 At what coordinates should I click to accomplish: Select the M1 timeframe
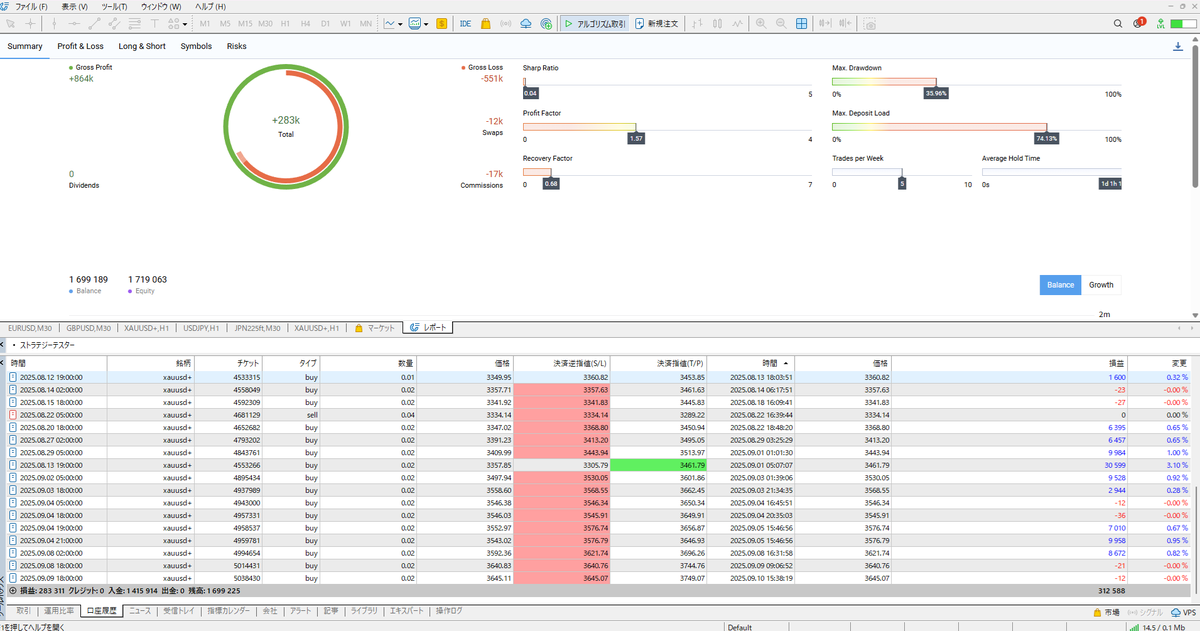coord(205,23)
